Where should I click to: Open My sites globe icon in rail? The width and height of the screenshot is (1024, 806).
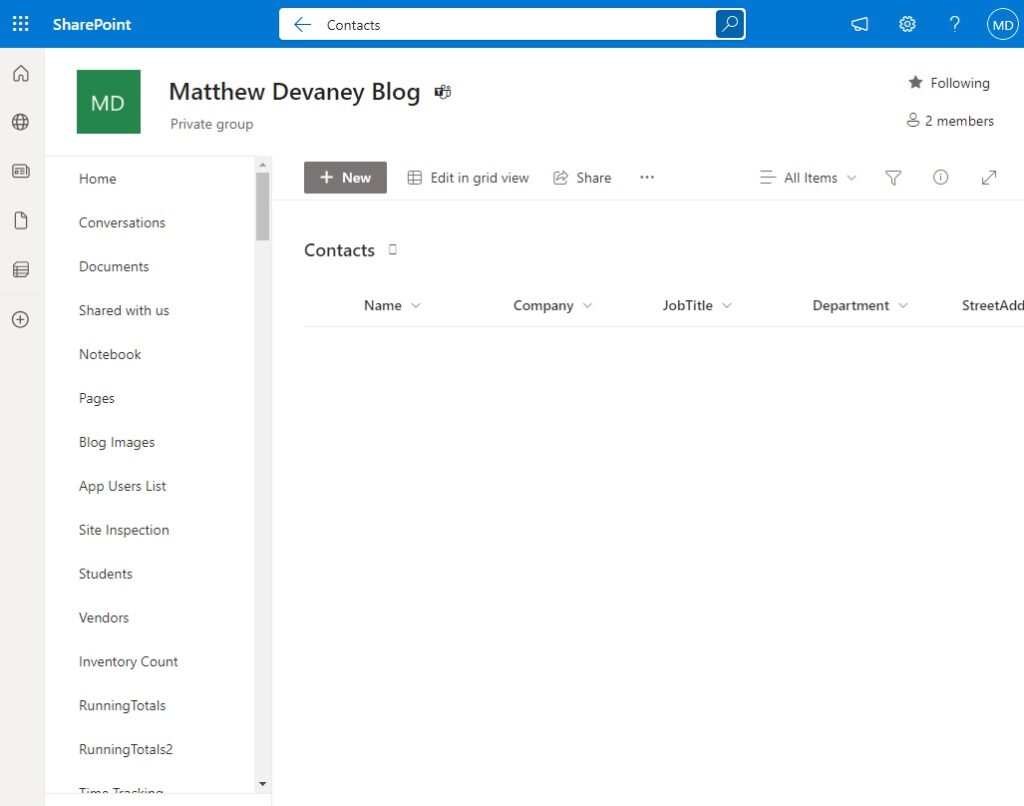point(21,122)
